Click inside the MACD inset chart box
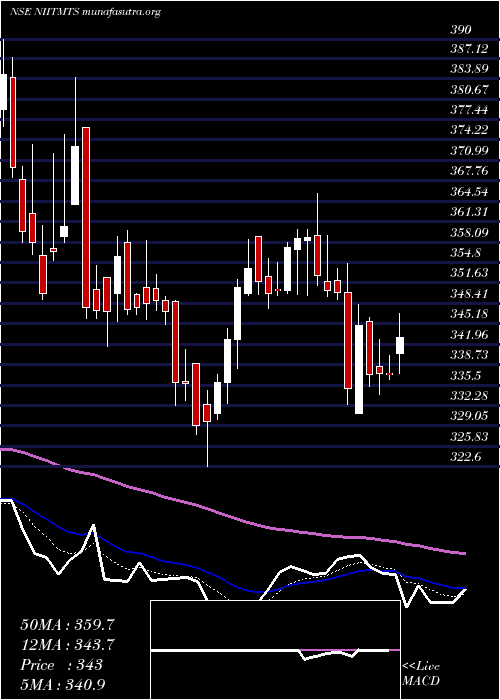The height and width of the screenshot is (700, 500). tap(275, 650)
